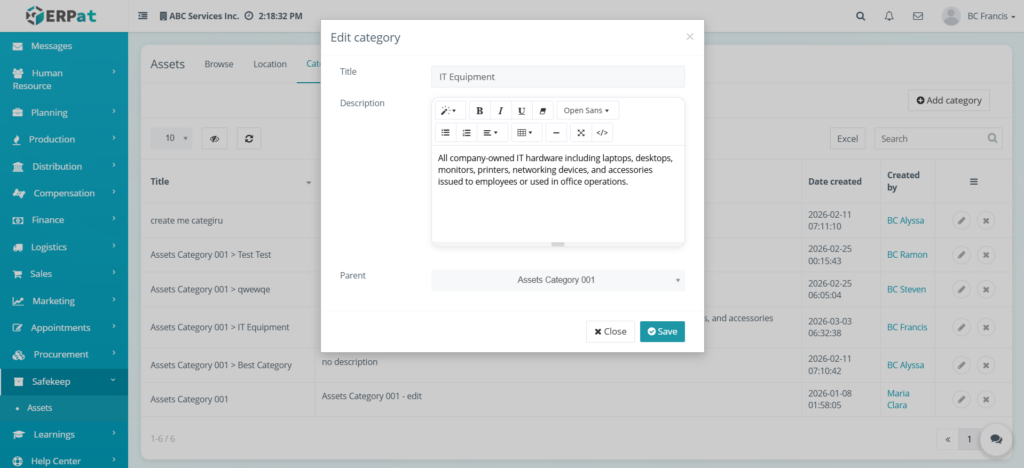1024x468 pixels.
Task: Open notifications bell in top bar
Action: pos(889,16)
